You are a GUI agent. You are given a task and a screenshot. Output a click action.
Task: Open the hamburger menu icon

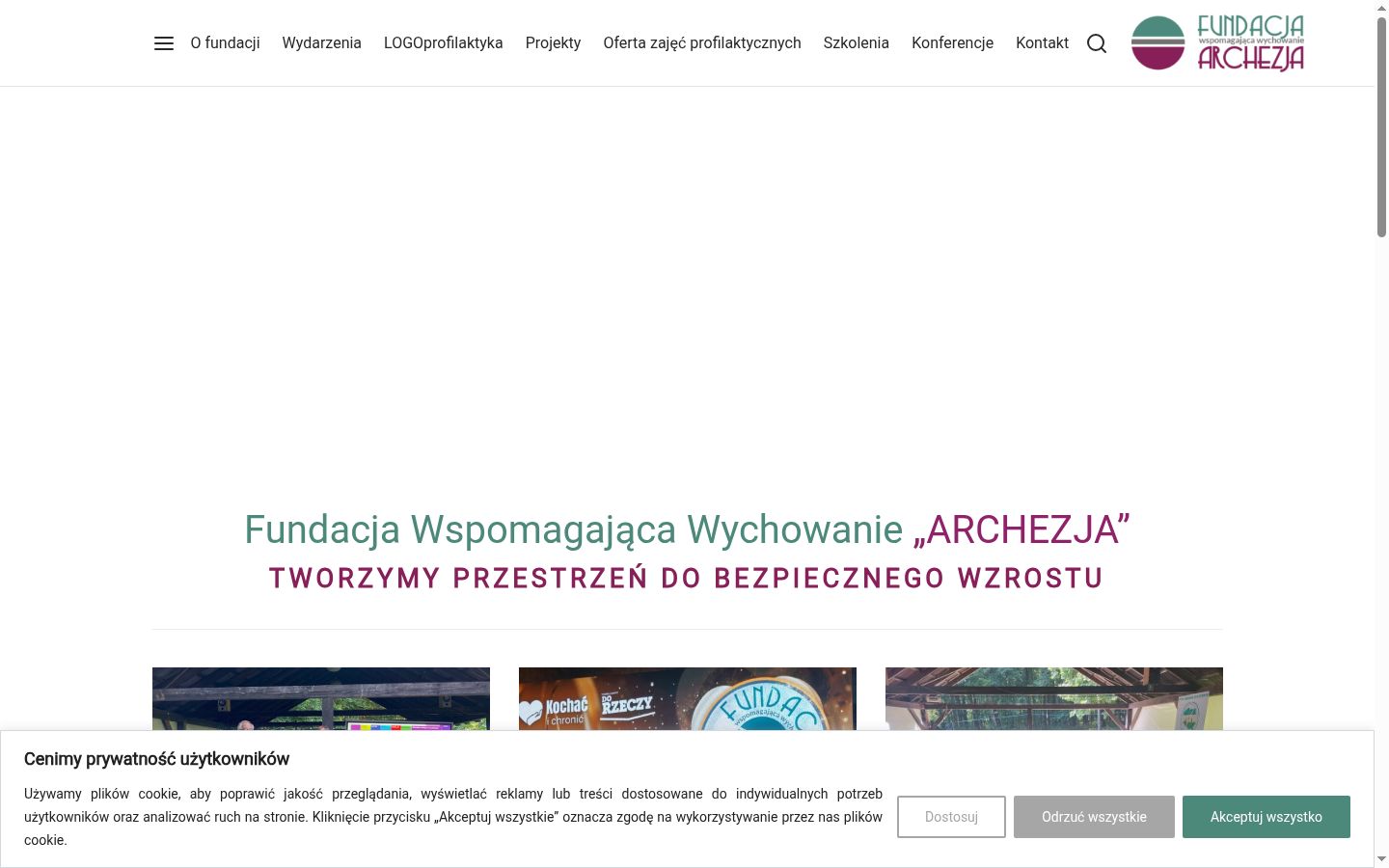point(164,43)
